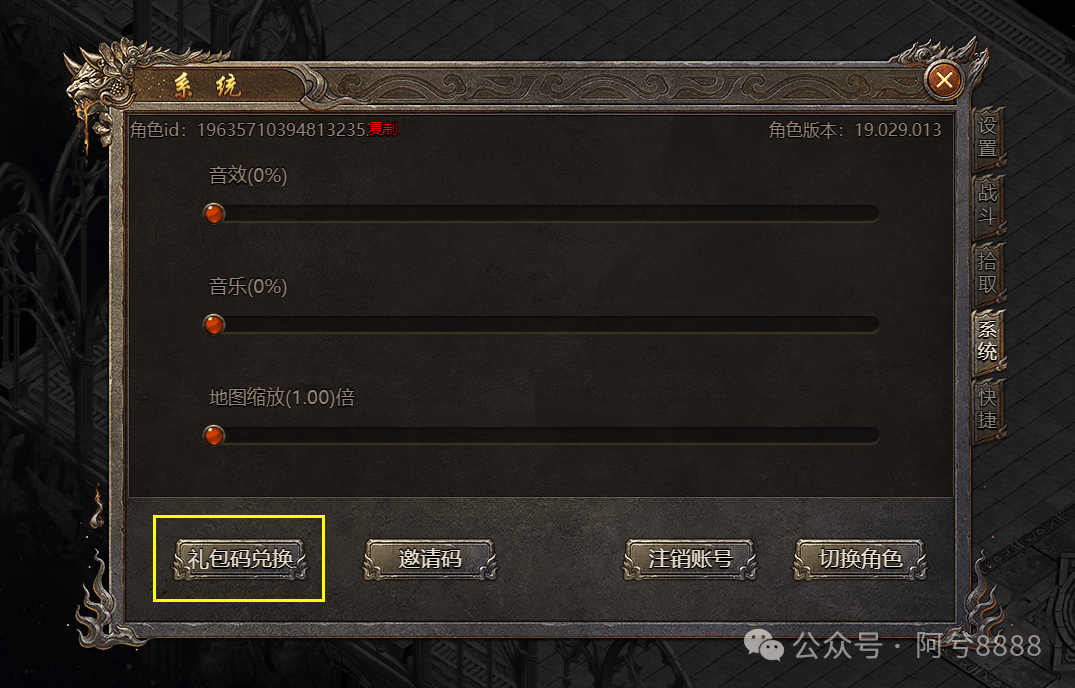The height and width of the screenshot is (688, 1075).
Task: Open the 邀请码 button
Action: pos(430,559)
